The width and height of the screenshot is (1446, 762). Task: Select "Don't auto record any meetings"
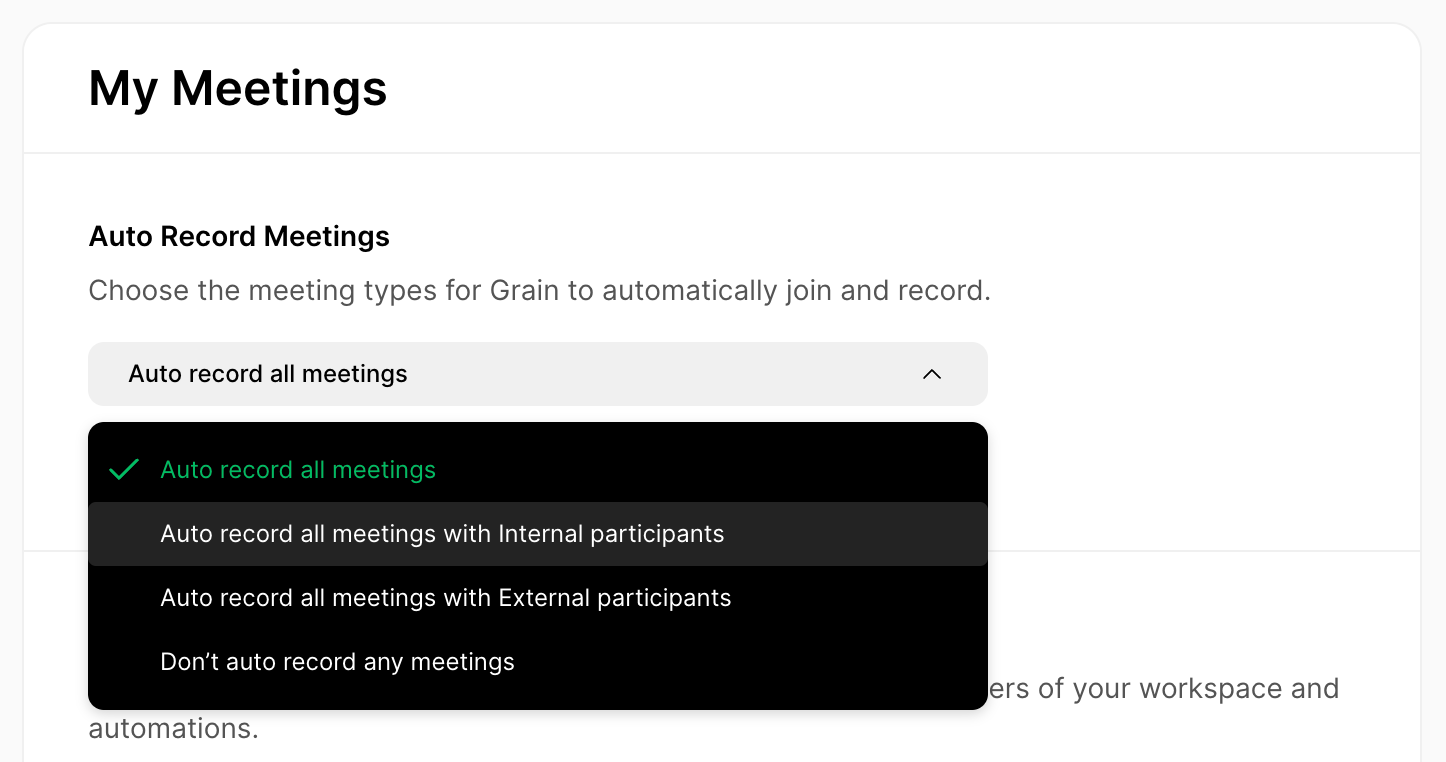point(337,662)
